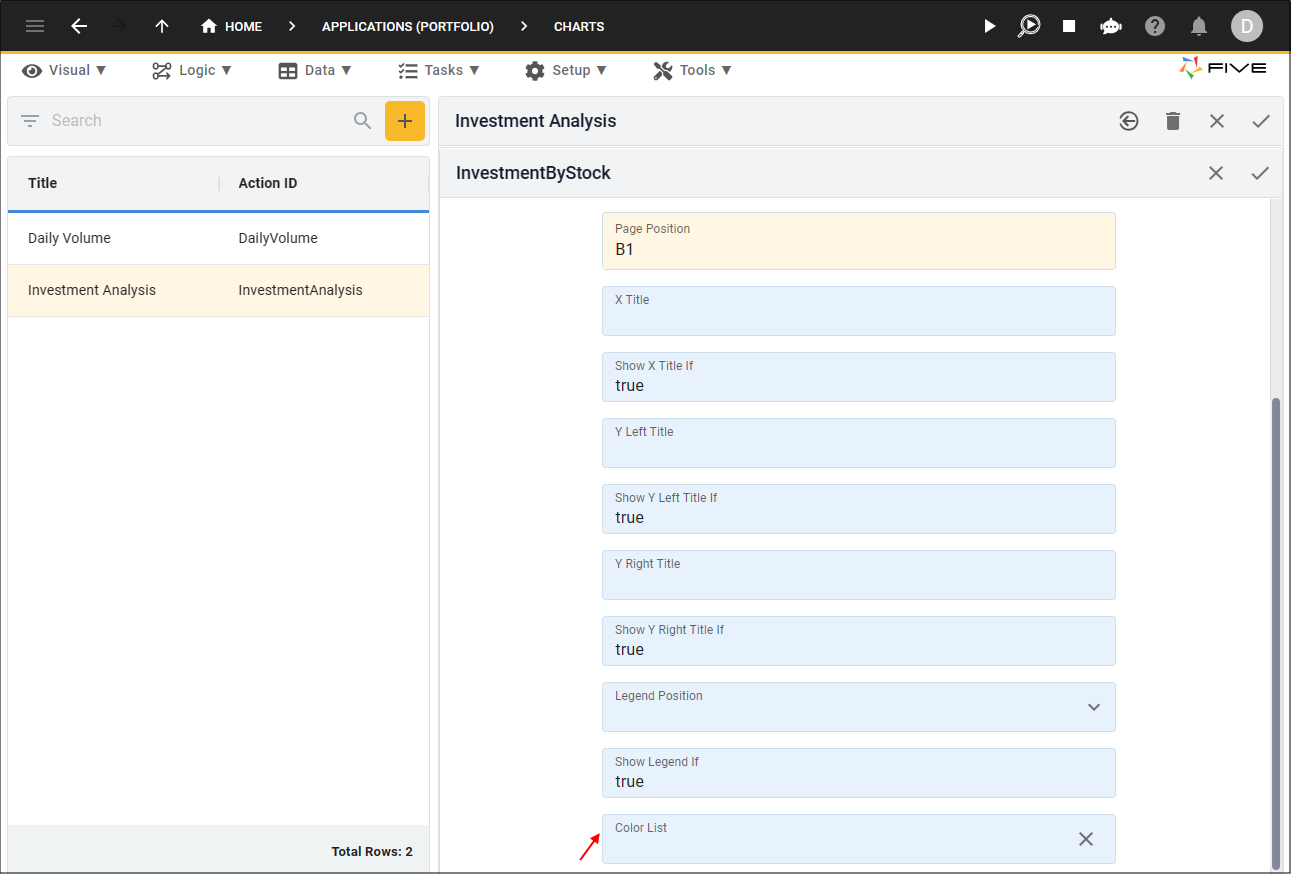Image resolution: width=1291 pixels, height=874 pixels.
Task: Open notifications bell icon
Action: (x=1199, y=26)
